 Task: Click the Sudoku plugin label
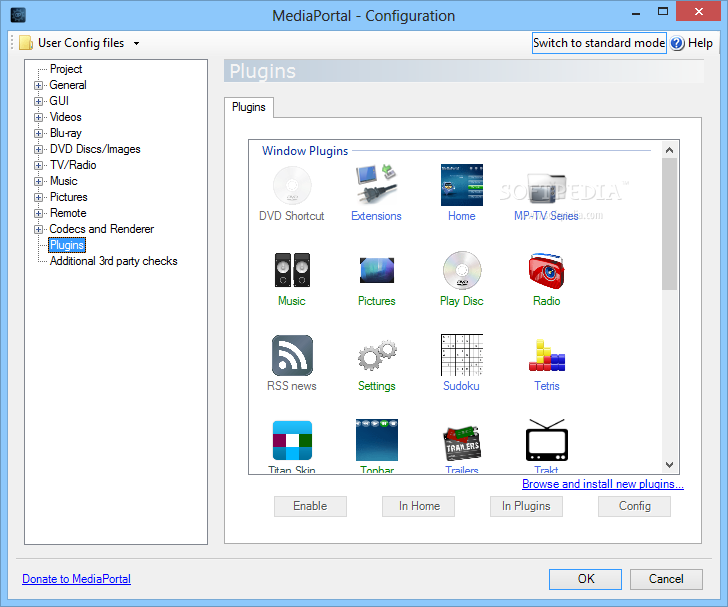461,386
